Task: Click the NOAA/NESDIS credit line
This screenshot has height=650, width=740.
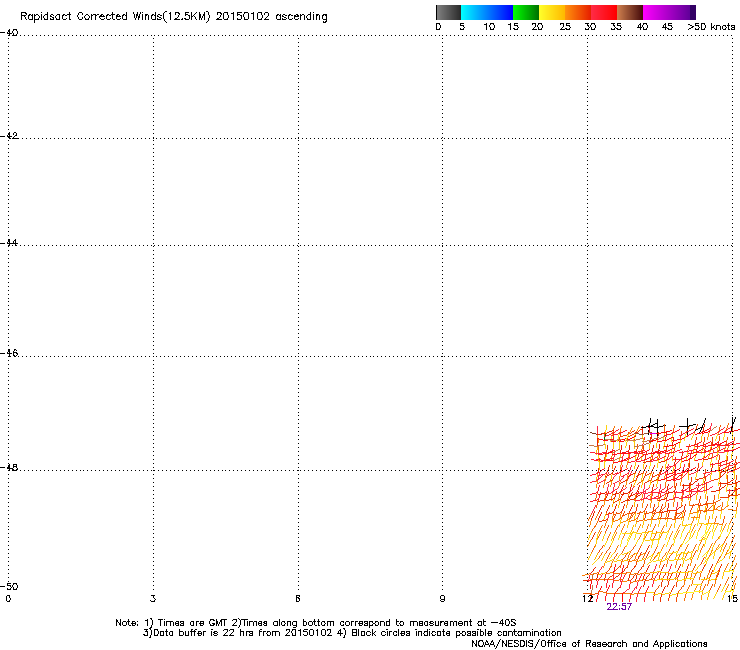Action: 589,644
